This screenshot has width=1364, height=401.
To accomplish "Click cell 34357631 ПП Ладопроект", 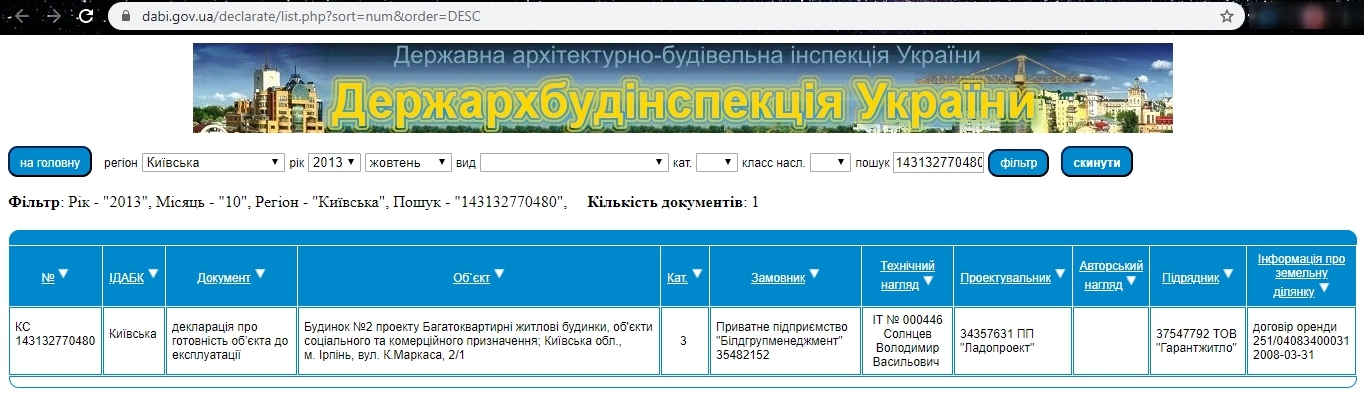I will [x=1013, y=341].
